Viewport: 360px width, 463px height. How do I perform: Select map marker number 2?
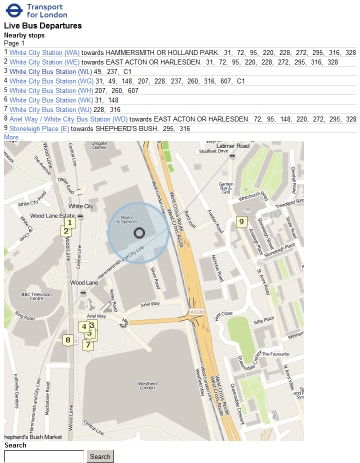click(66, 231)
